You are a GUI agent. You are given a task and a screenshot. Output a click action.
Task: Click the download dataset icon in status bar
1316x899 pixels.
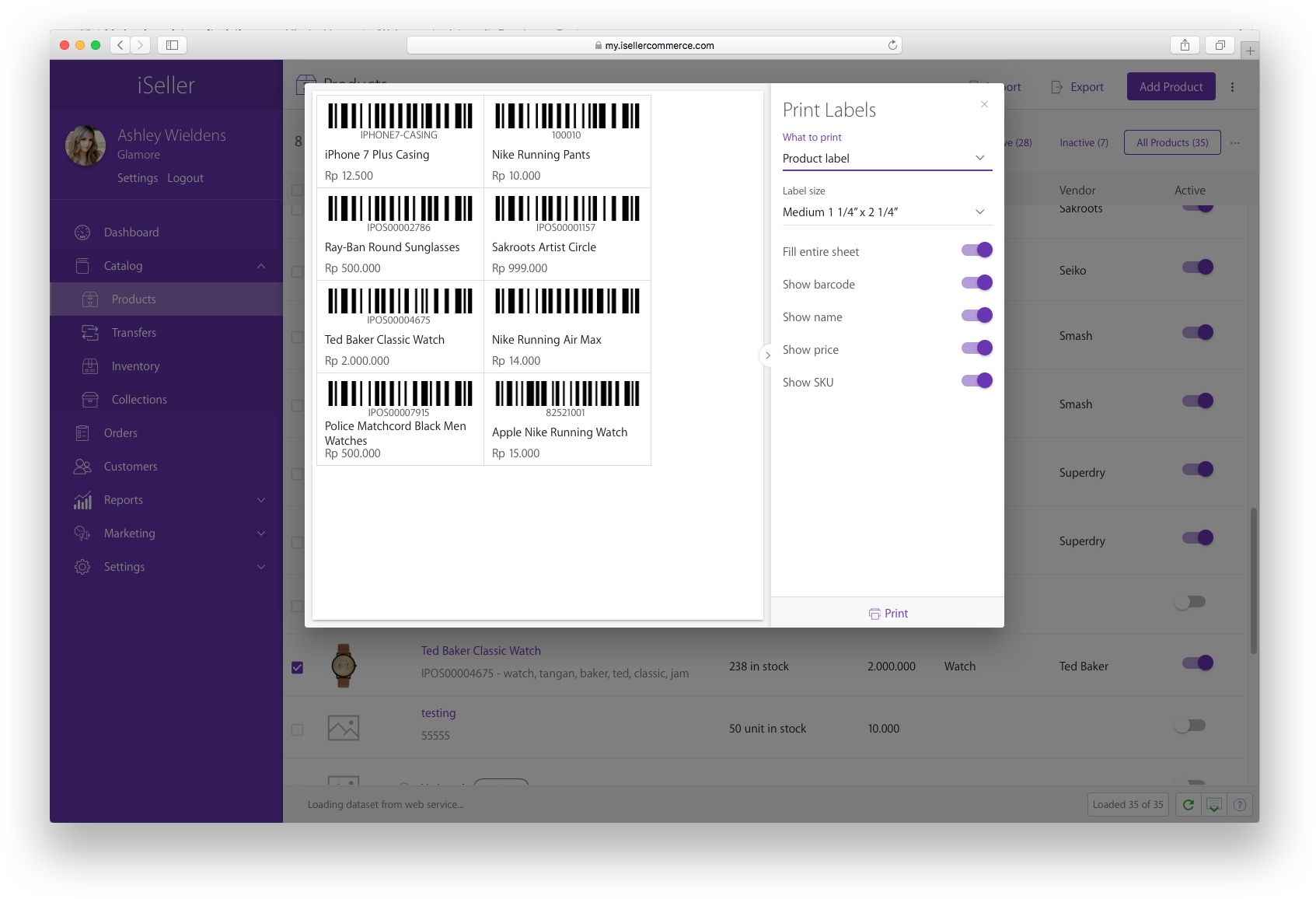coord(1213,805)
